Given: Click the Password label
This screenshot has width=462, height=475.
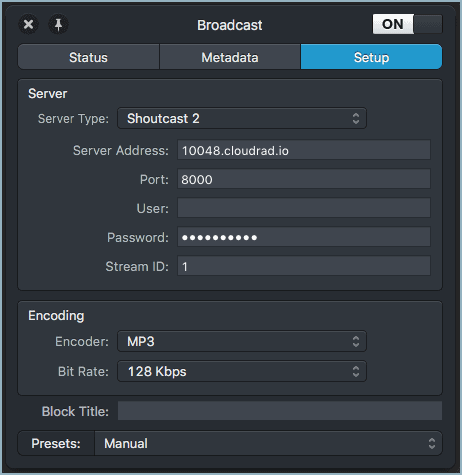Looking at the screenshot, I should point(138,238).
